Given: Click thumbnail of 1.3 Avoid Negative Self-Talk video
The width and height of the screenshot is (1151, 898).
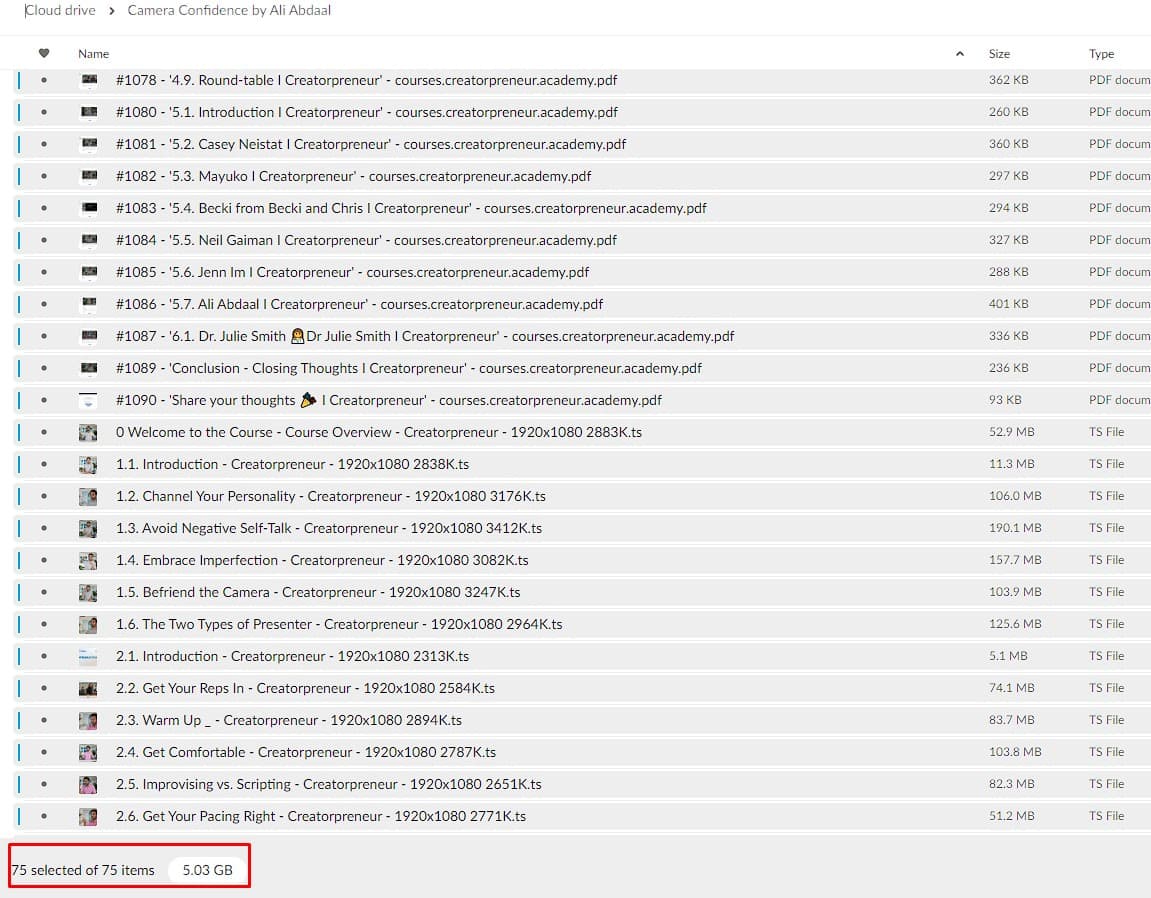Looking at the screenshot, I should [89, 528].
